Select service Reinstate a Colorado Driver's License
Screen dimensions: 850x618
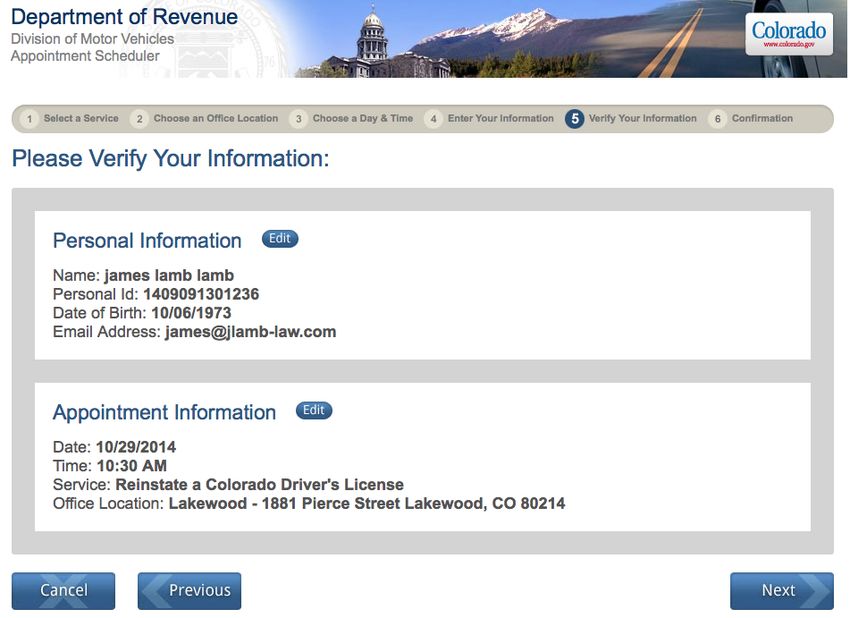260,485
